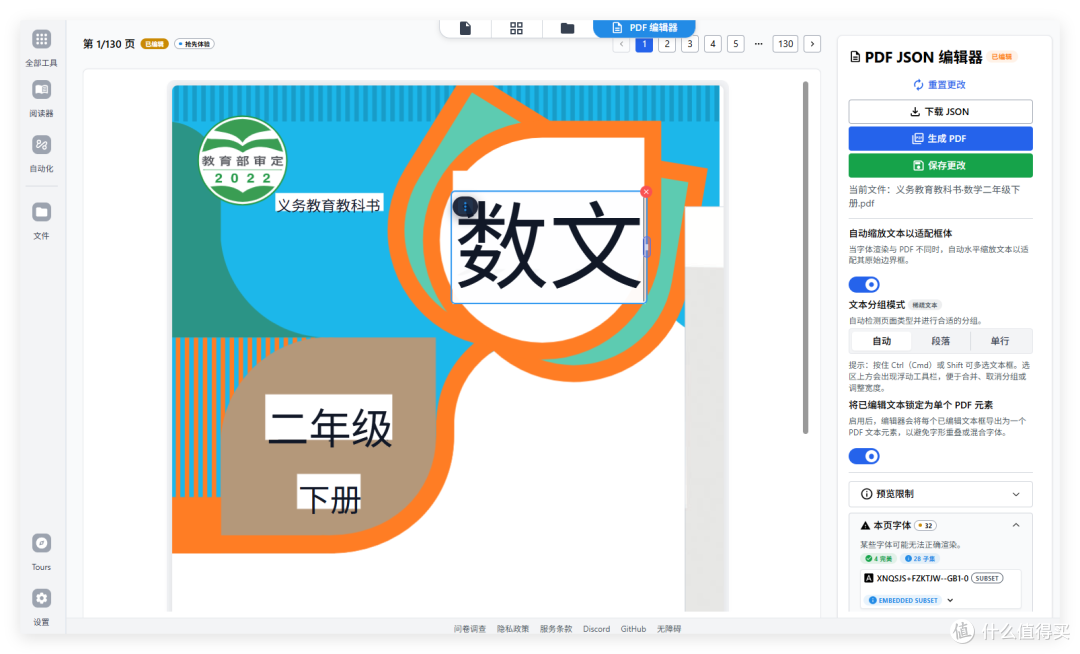Select the 义务教育教科书 text on page
Image resolution: width=1080 pixels, height=654 pixels.
(329, 205)
